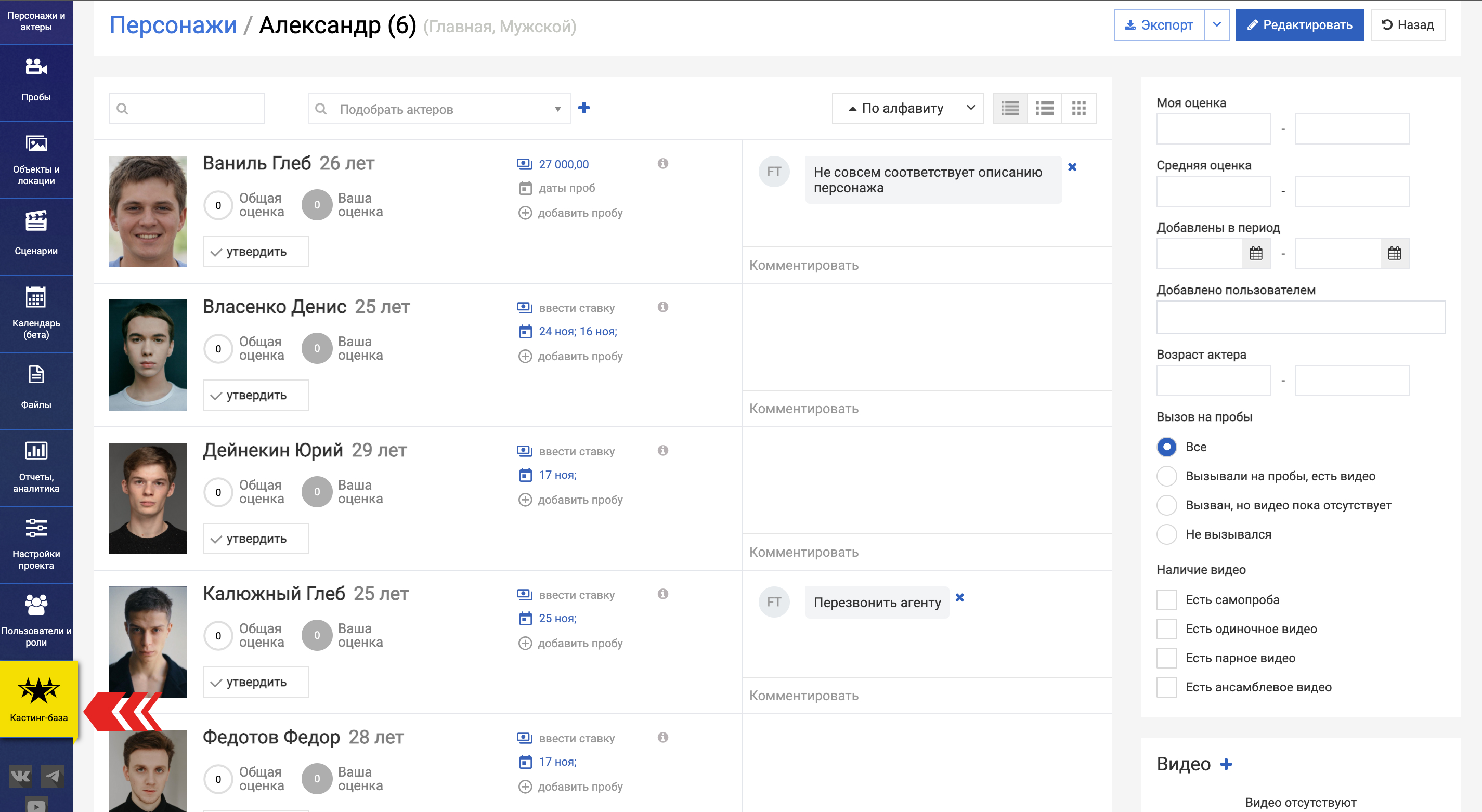This screenshot has height=812, width=1482.
Task: Open the Кастинг-база star button
Action: (38, 699)
